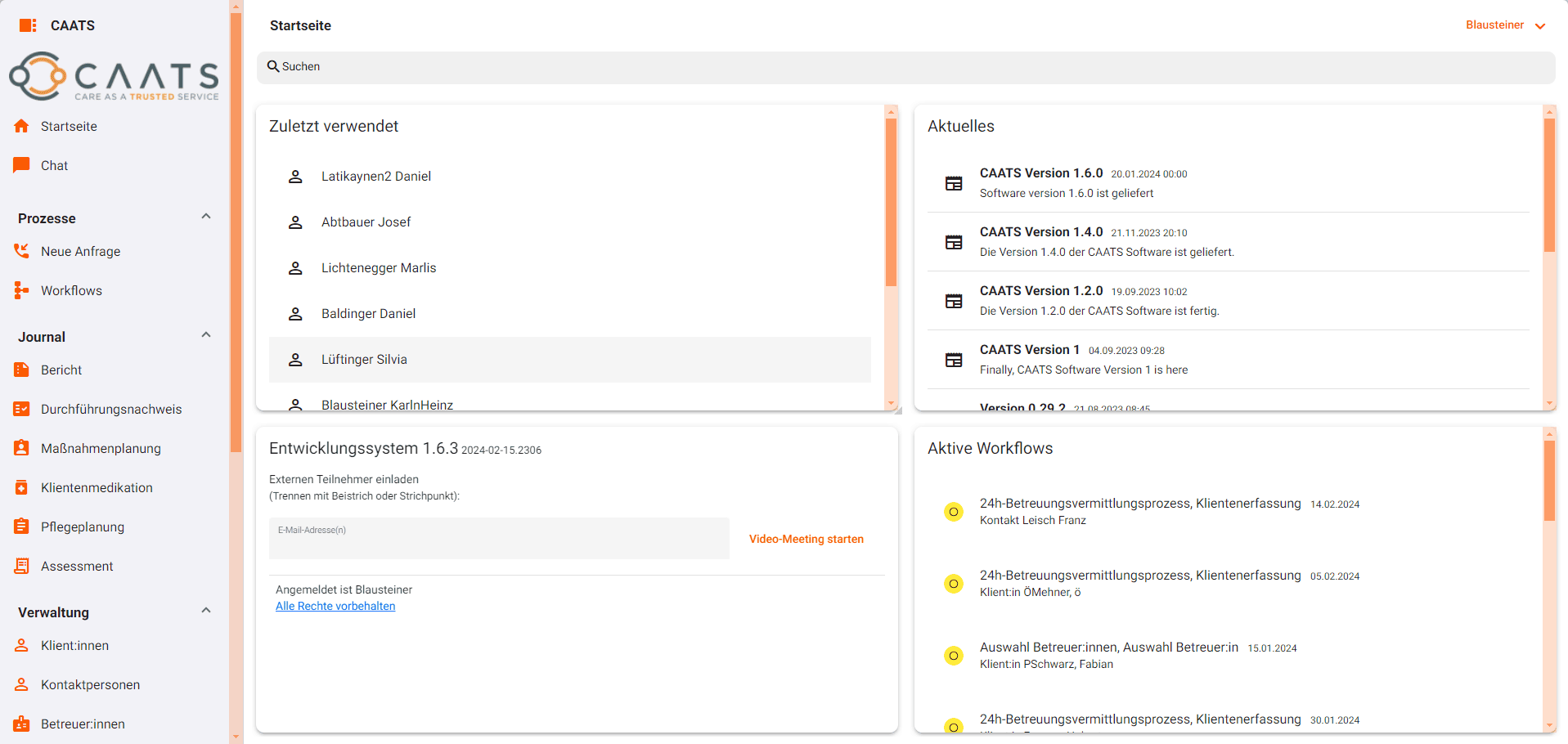
Task: Open Pflegeplanung from the sidebar menu
Action: pos(82,527)
